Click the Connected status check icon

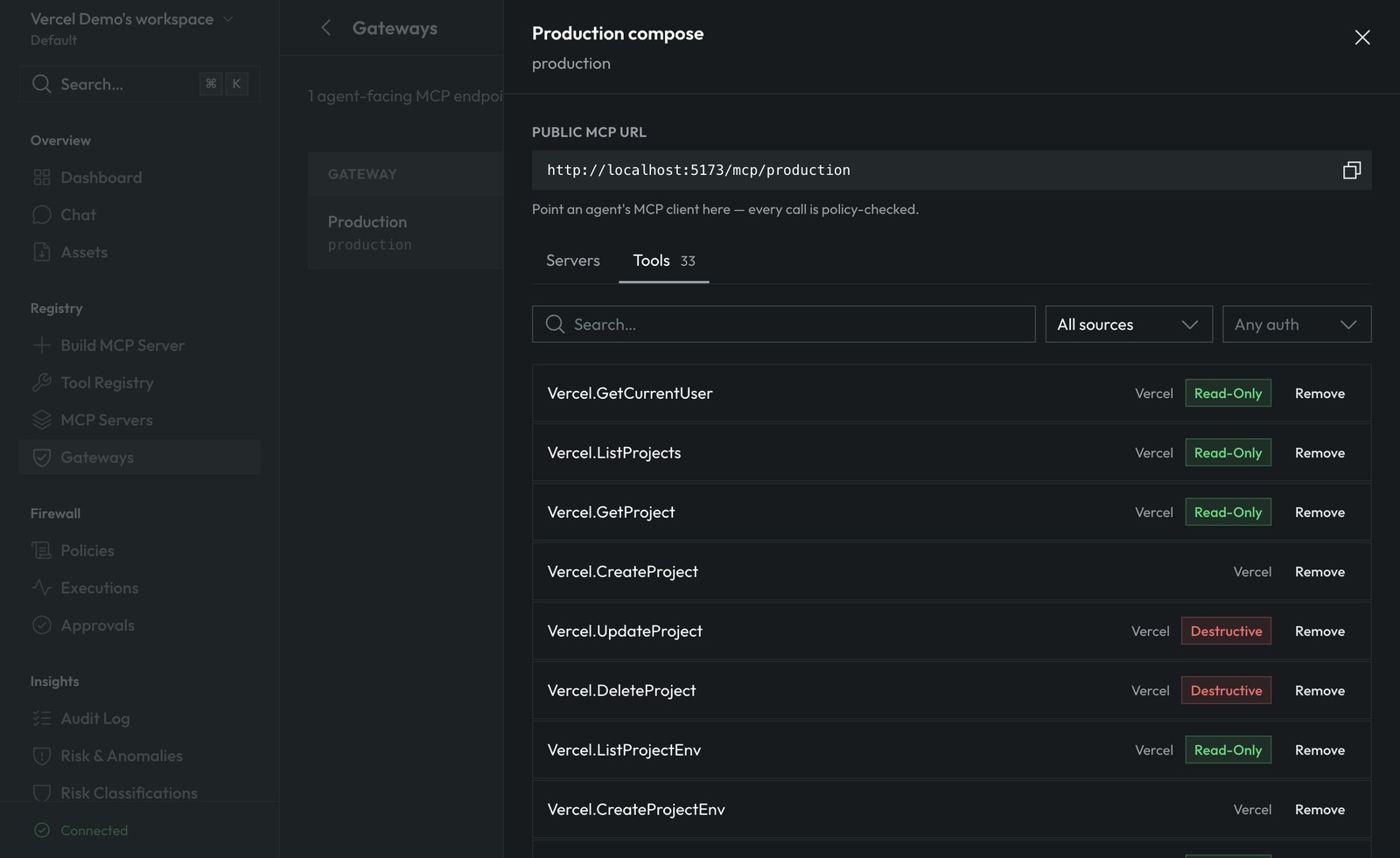(41, 831)
